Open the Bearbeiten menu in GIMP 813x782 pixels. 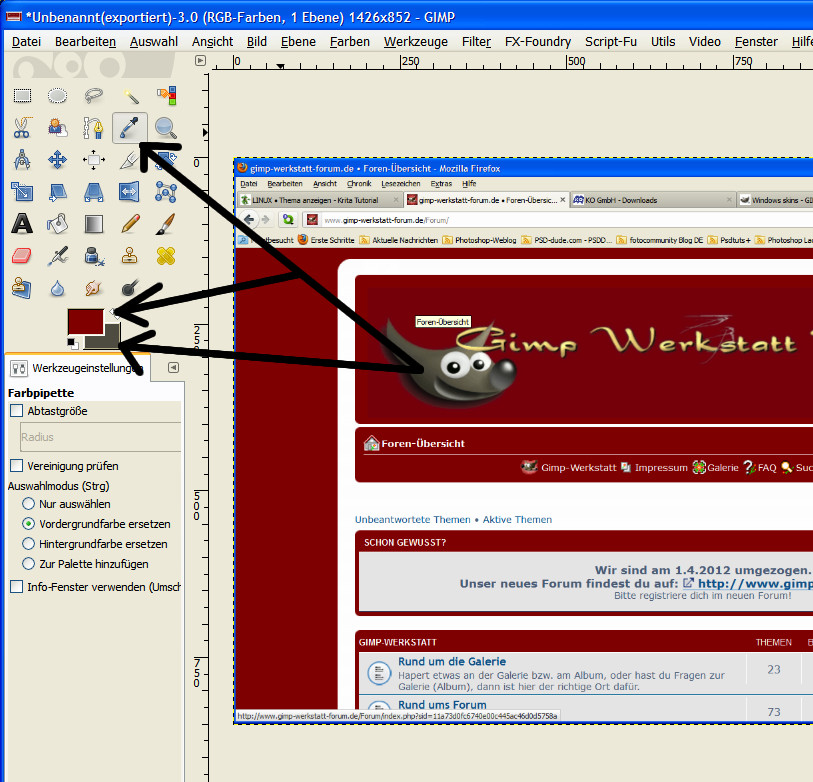86,41
